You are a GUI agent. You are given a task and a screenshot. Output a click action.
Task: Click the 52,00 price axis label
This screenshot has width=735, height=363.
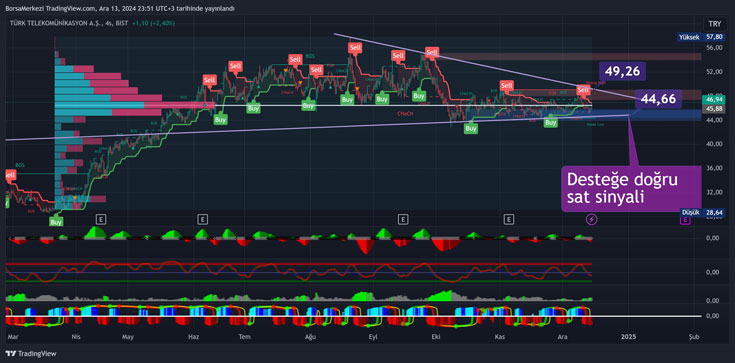pos(714,71)
